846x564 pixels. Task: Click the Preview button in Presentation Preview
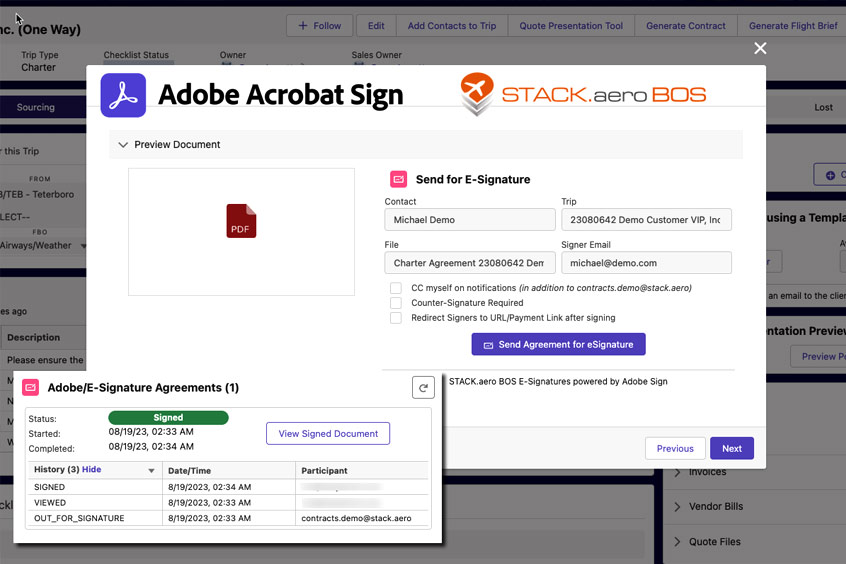tap(818, 357)
